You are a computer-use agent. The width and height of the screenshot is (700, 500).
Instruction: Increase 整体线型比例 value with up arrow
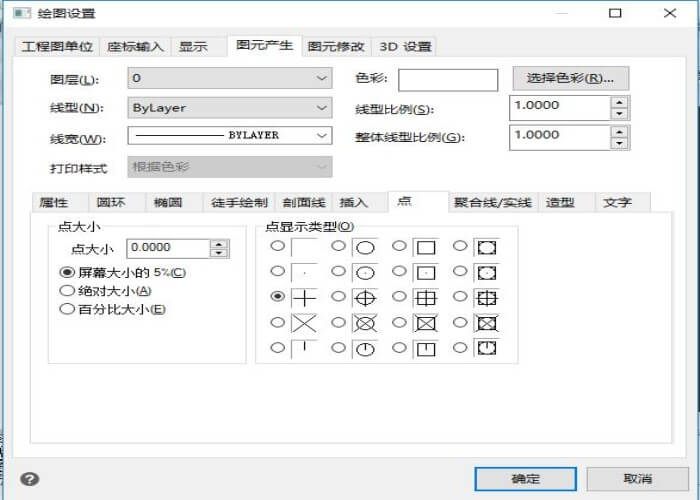[x=619, y=132]
